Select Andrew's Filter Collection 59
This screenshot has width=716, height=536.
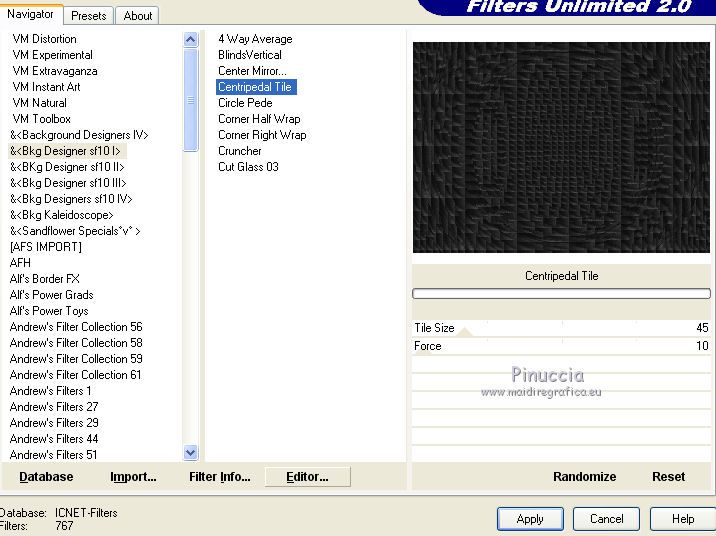click(76, 359)
